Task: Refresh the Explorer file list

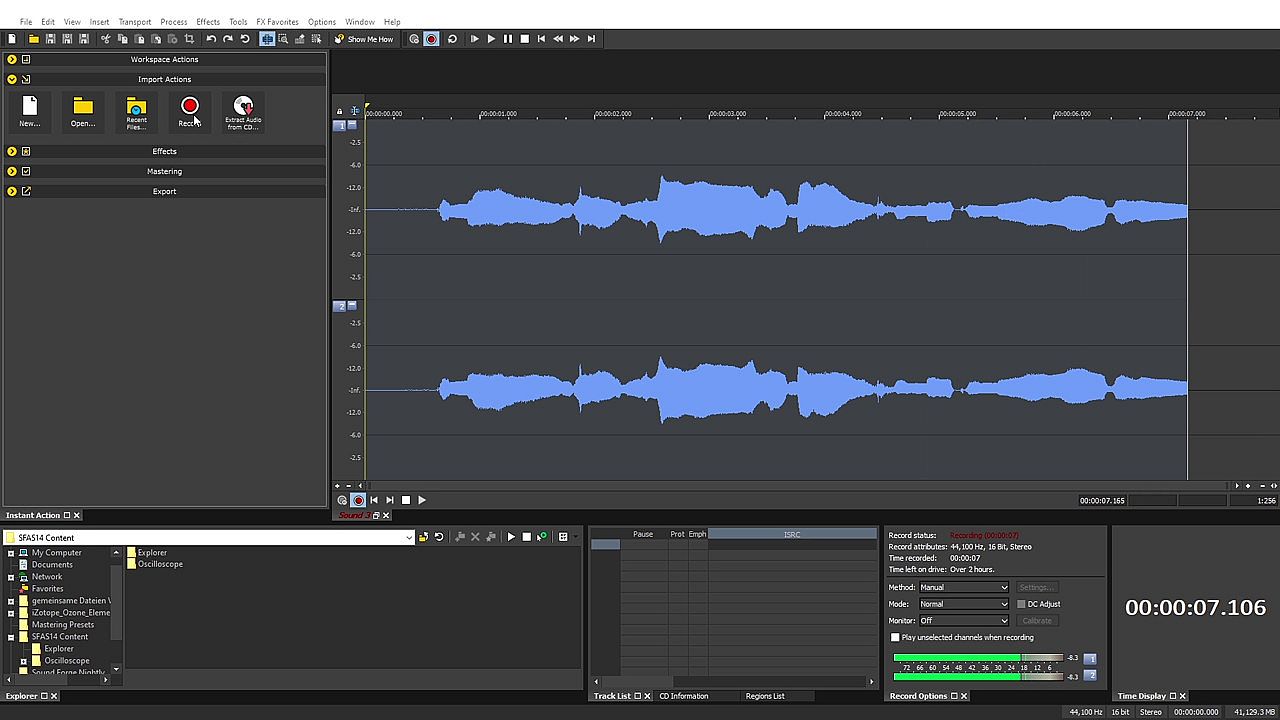Action: click(438, 537)
